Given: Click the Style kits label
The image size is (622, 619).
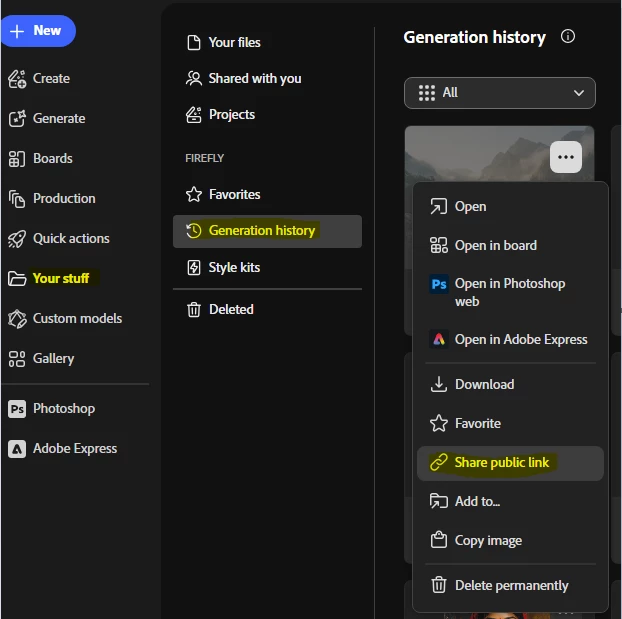Looking at the screenshot, I should pos(234,267).
